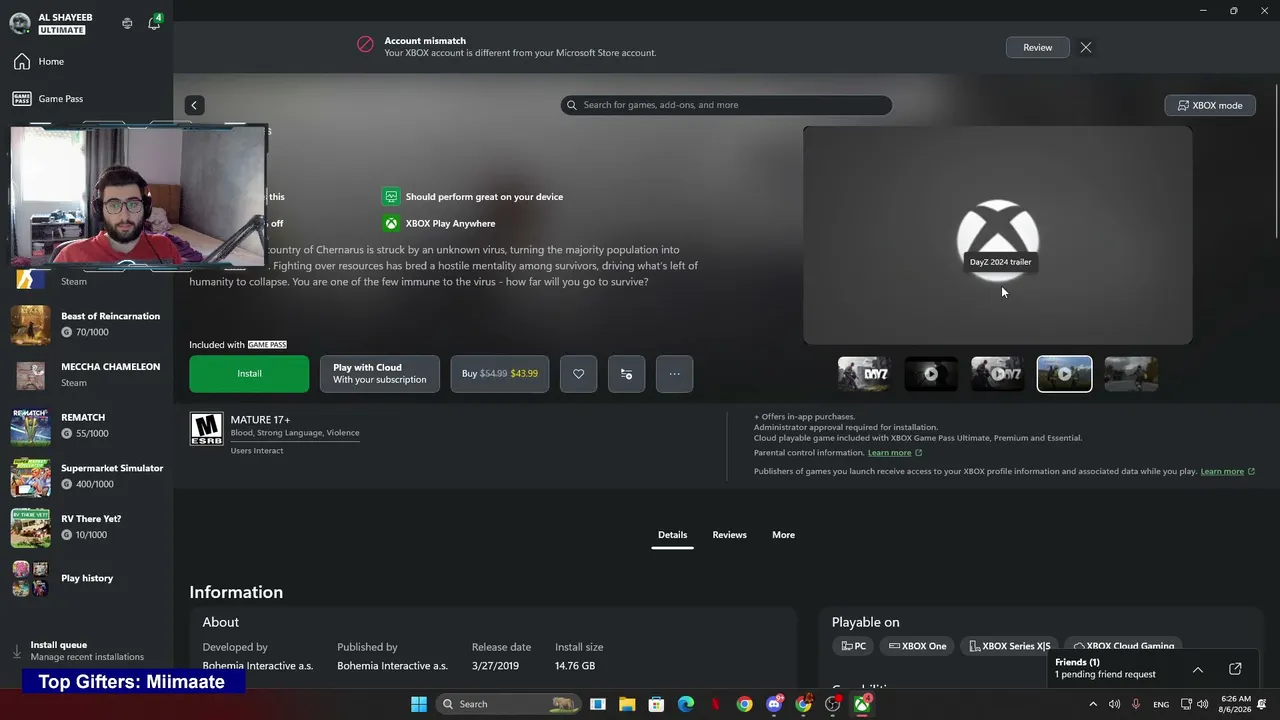Select the XBOX One platform chip
The image size is (1280, 720).
click(x=917, y=646)
